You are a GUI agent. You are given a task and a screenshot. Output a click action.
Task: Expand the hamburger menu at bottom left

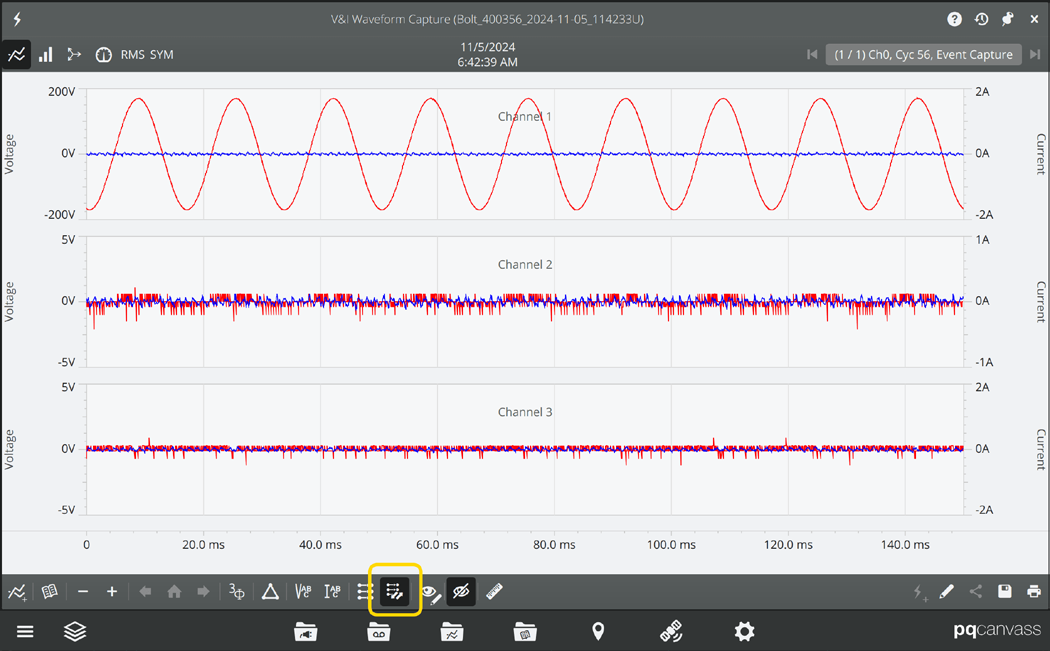(25, 631)
